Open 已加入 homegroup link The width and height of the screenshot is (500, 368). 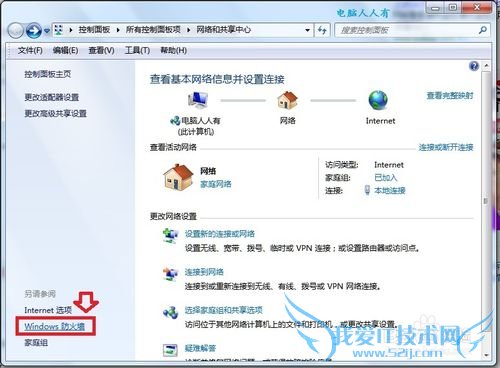pyautogui.click(x=386, y=178)
